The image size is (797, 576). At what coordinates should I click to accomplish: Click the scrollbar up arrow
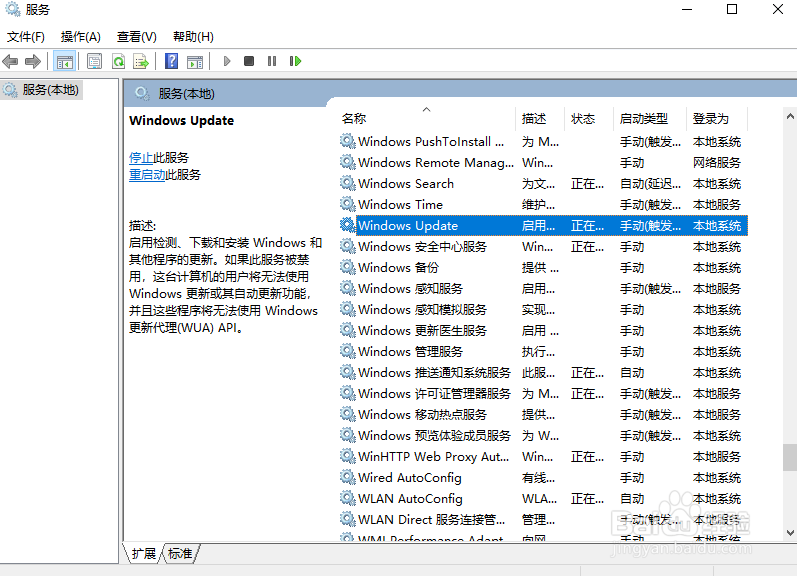pyautogui.click(x=790, y=116)
